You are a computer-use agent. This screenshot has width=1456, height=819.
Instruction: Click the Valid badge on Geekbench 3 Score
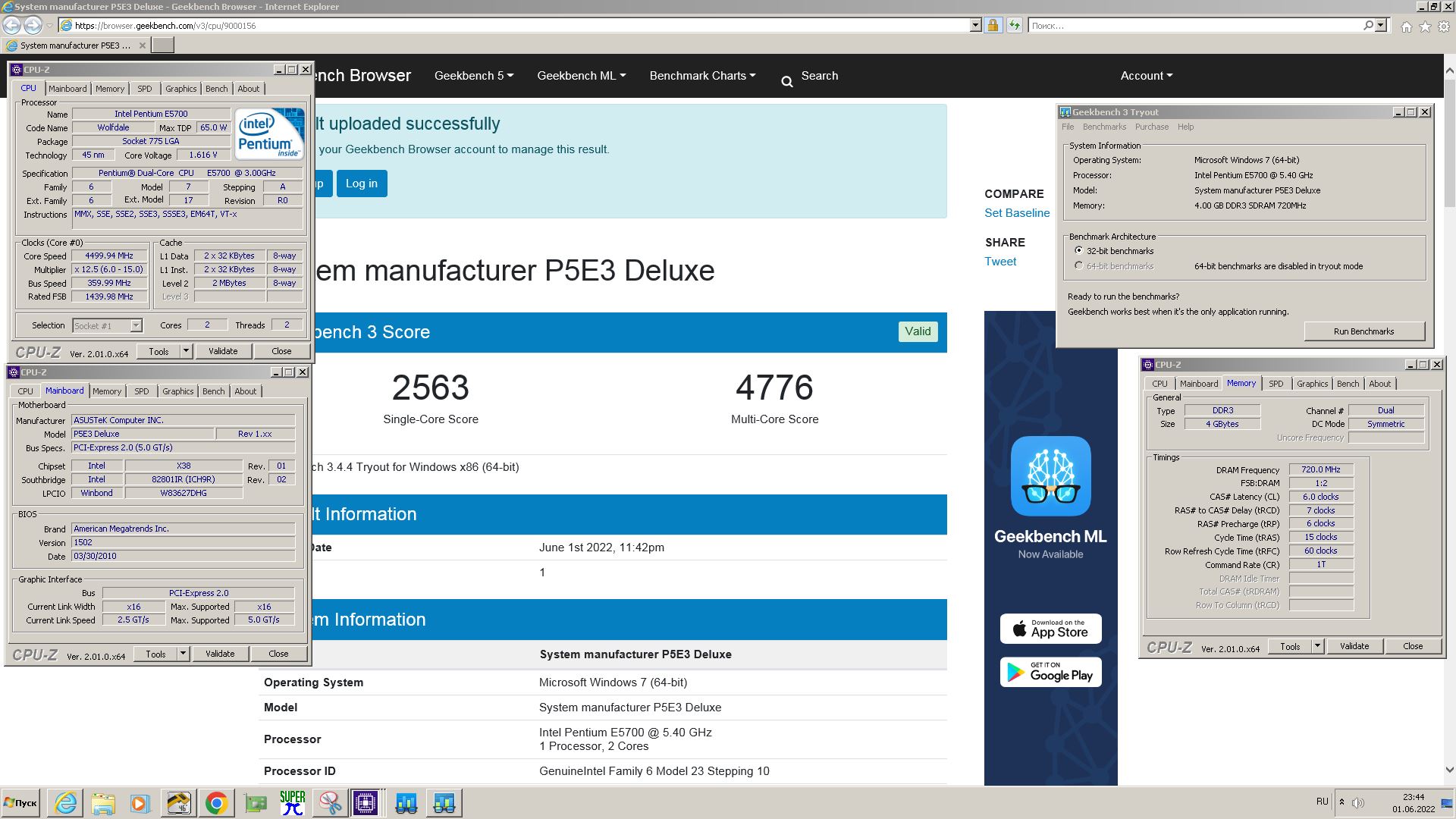pyautogui.click(x=918, y=331)
